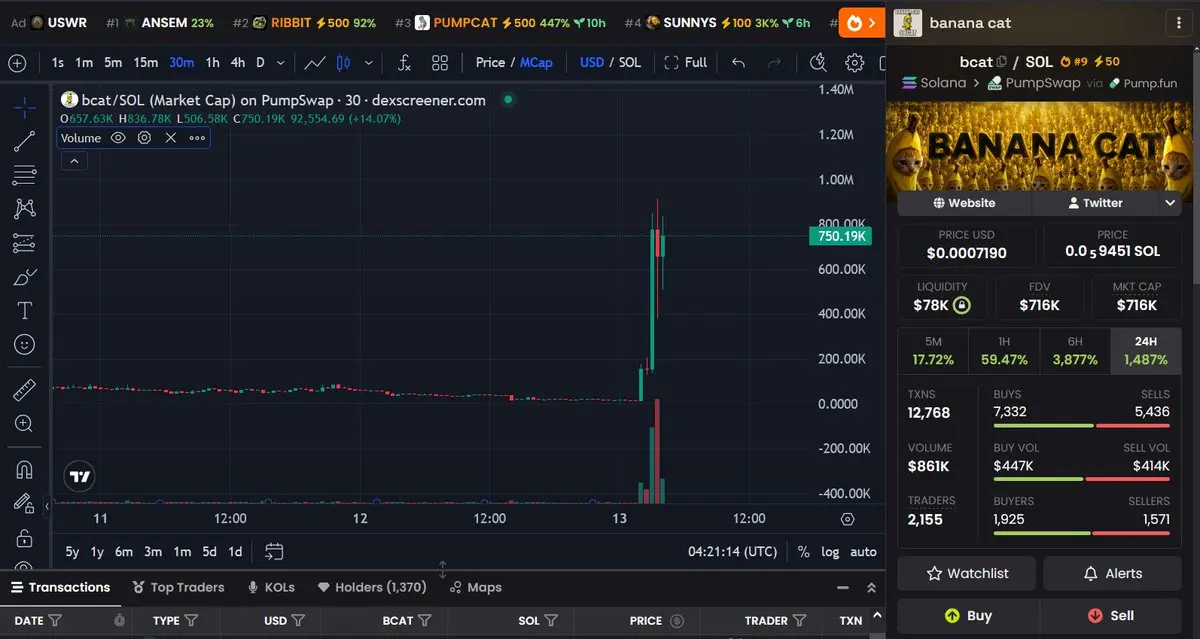Viewport: 1200px width, 639px height.
Task: Open the emoji icons tool
Action: (25, 345)
